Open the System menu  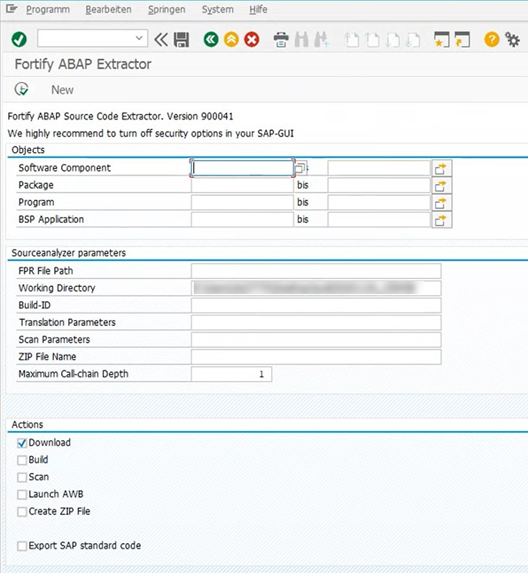[x=218, y=10]
